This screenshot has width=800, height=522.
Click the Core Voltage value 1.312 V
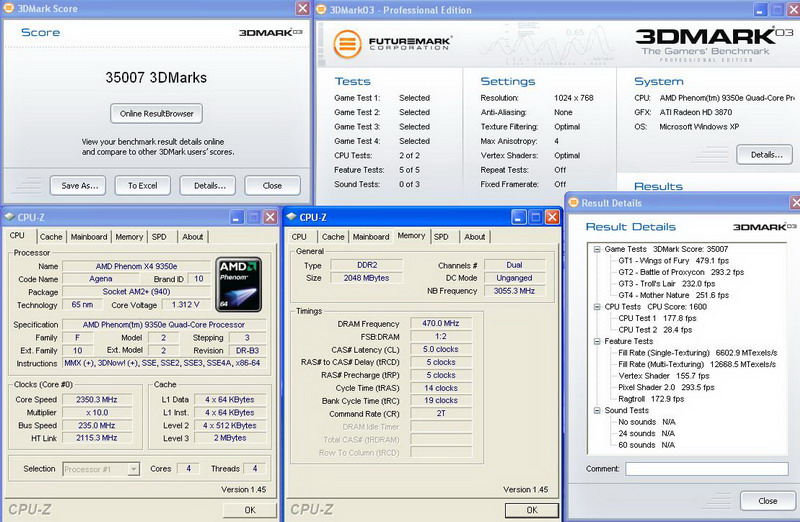tap(185, 305)
